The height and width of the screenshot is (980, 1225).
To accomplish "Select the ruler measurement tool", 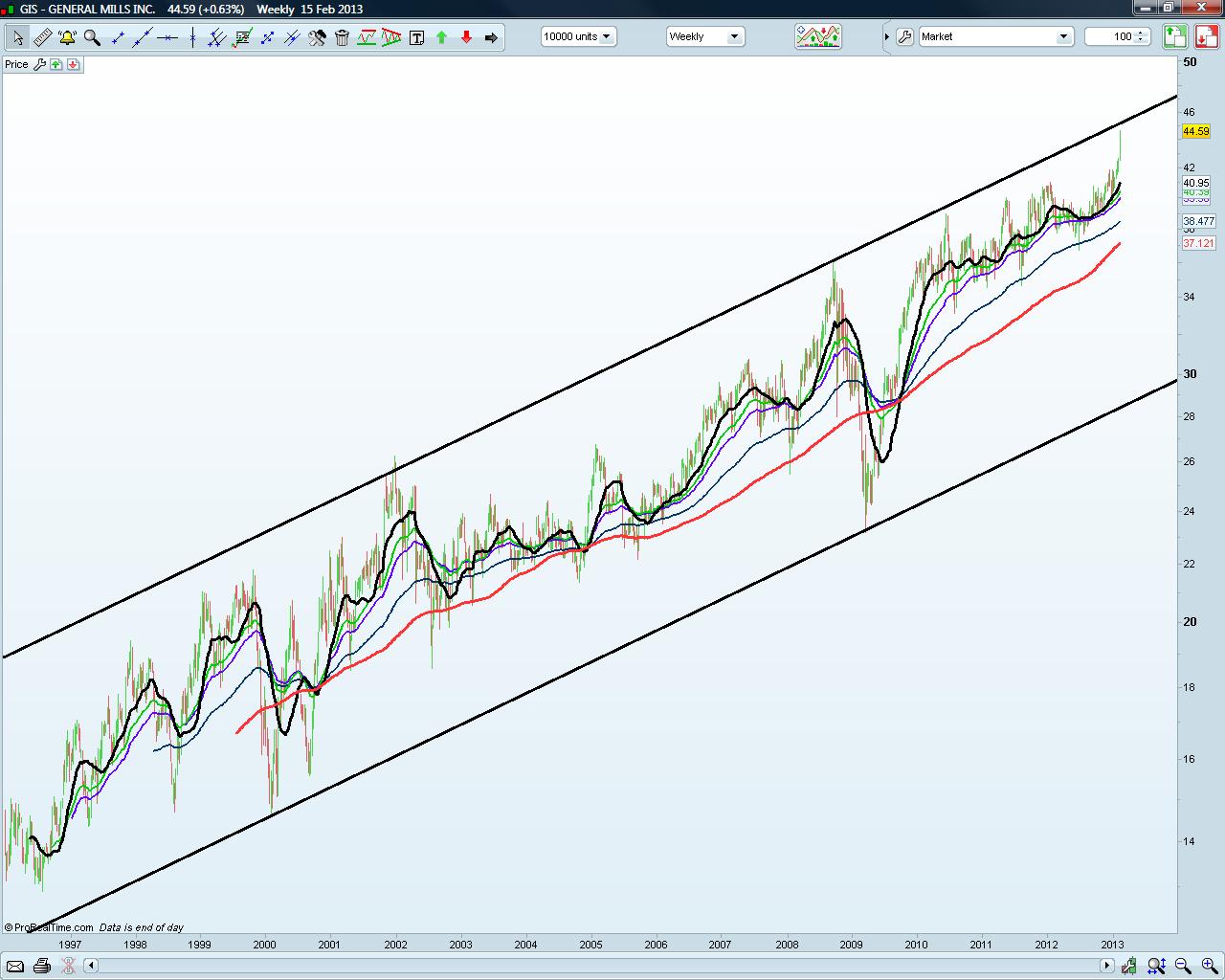I will coord(43,37).
